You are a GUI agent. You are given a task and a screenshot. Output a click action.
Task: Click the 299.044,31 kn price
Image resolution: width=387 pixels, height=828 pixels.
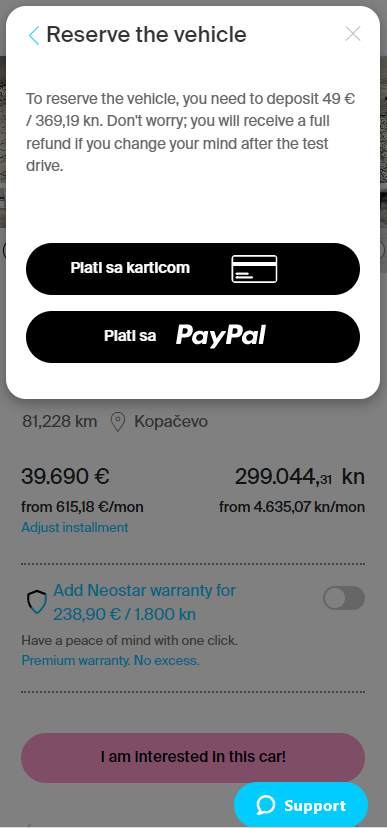tap(299, 476)
